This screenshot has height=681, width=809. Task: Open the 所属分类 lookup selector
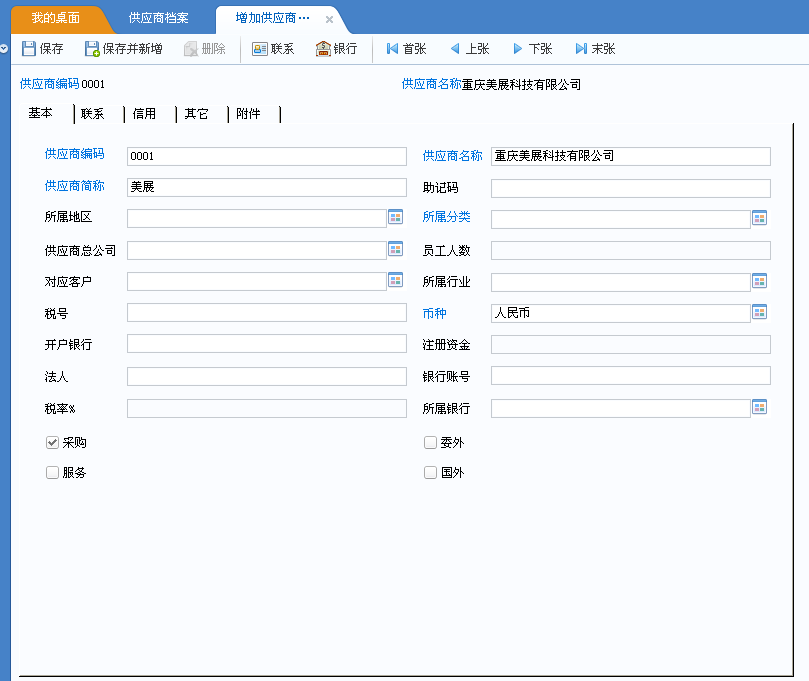[x=759, y=218]
